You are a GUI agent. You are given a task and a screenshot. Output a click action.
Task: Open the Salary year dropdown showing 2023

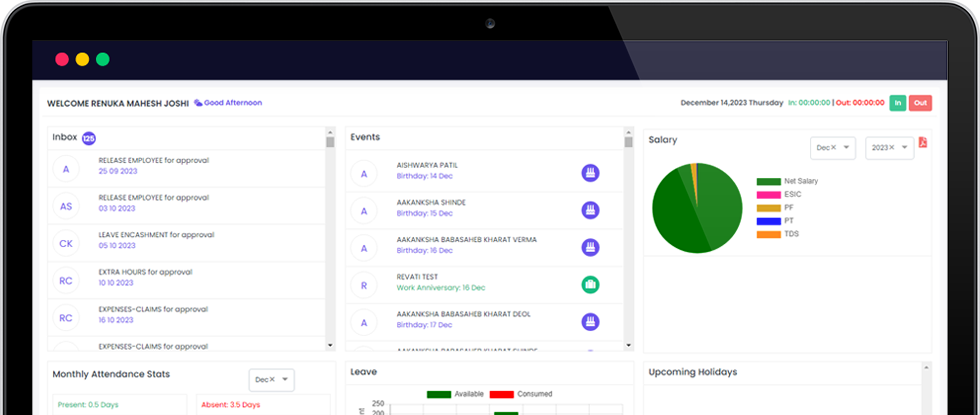point(904,147)
